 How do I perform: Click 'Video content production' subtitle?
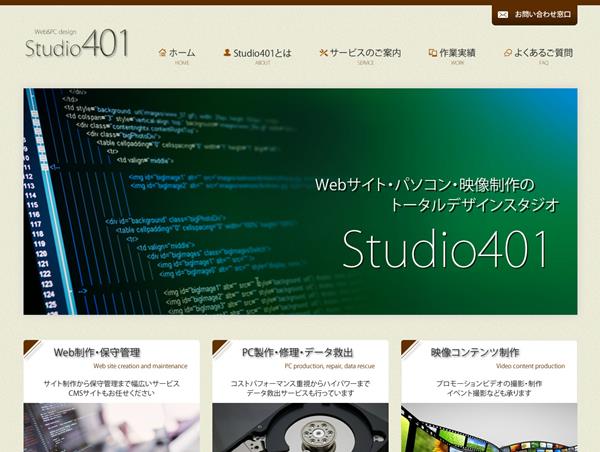(x=530, y=366)
